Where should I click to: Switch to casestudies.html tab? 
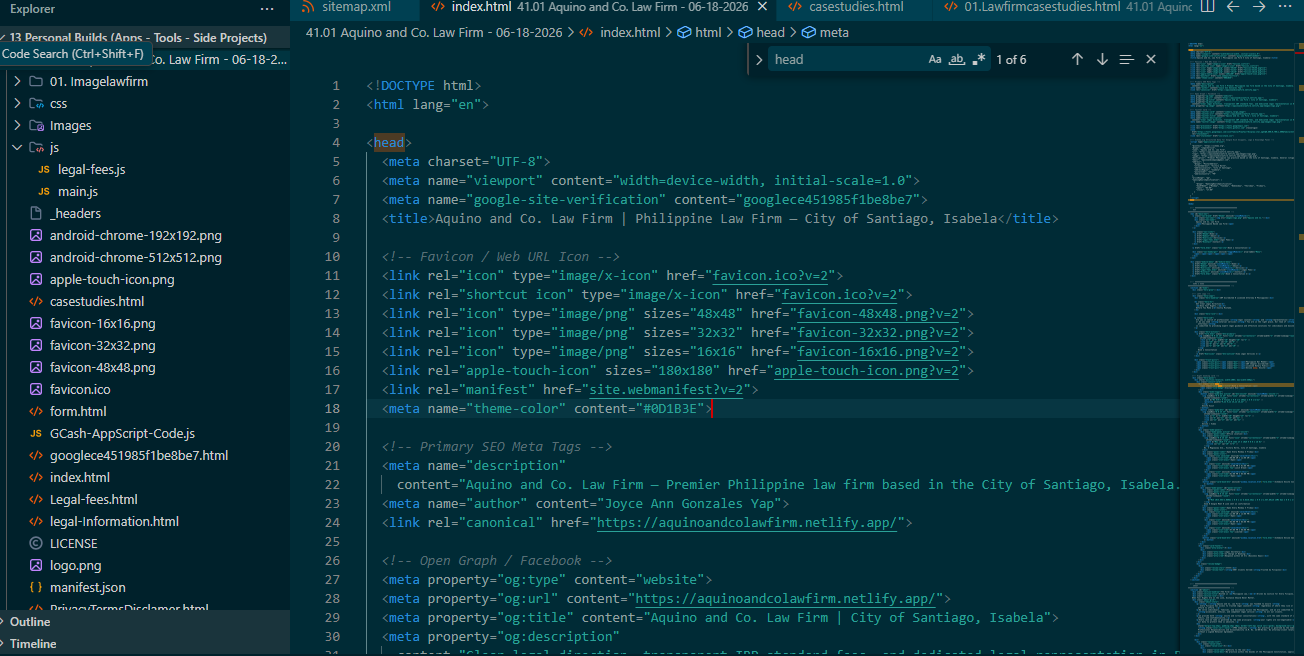click(x=855, y=7)
